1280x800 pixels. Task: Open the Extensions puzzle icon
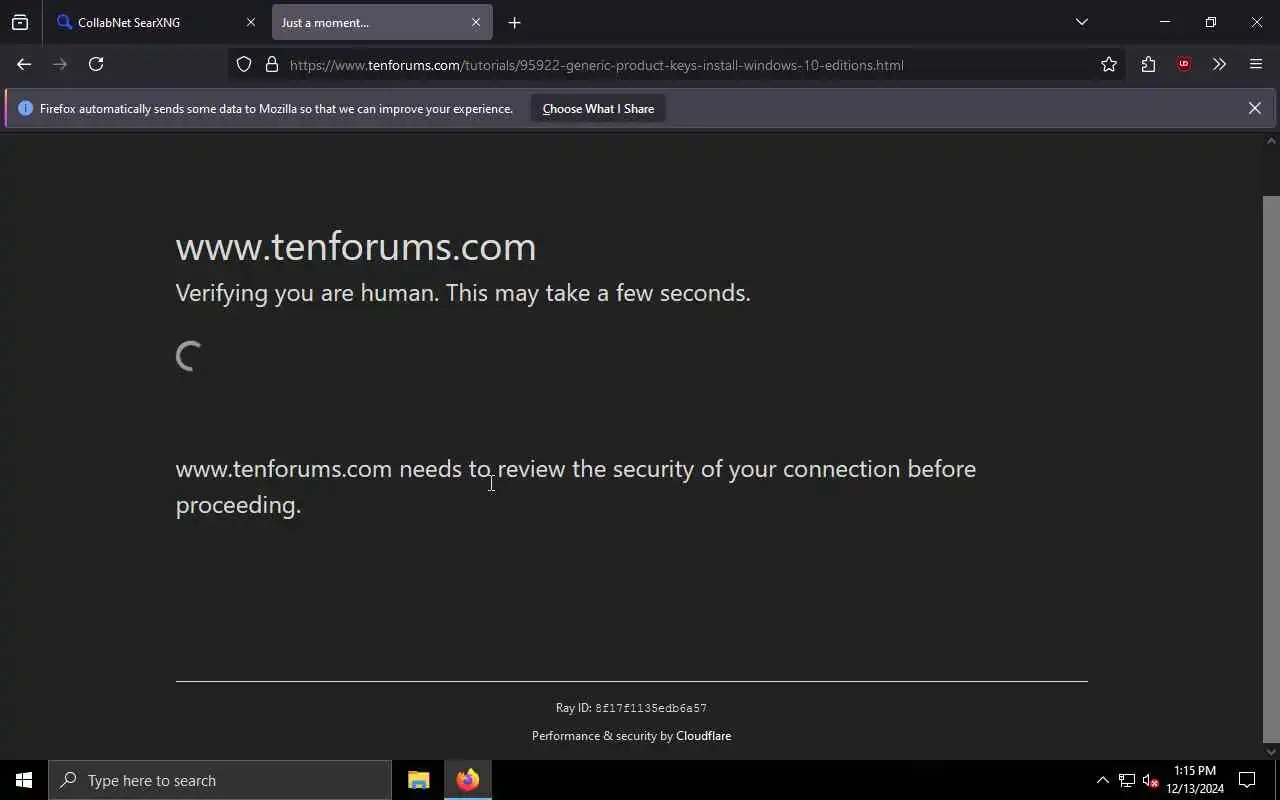click(1148, 64)
